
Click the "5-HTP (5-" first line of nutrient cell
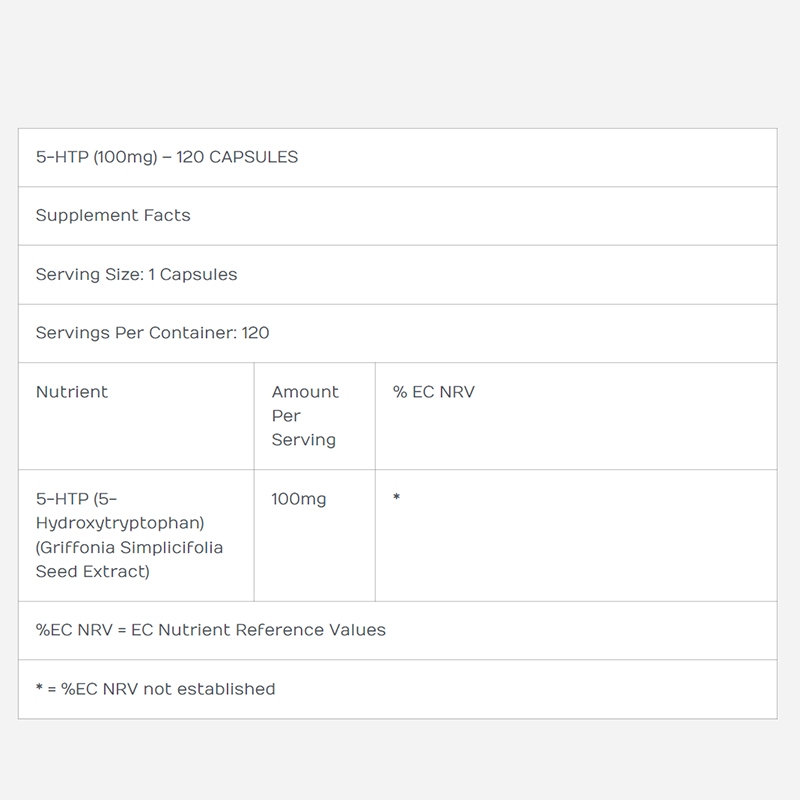click(77, 499)
